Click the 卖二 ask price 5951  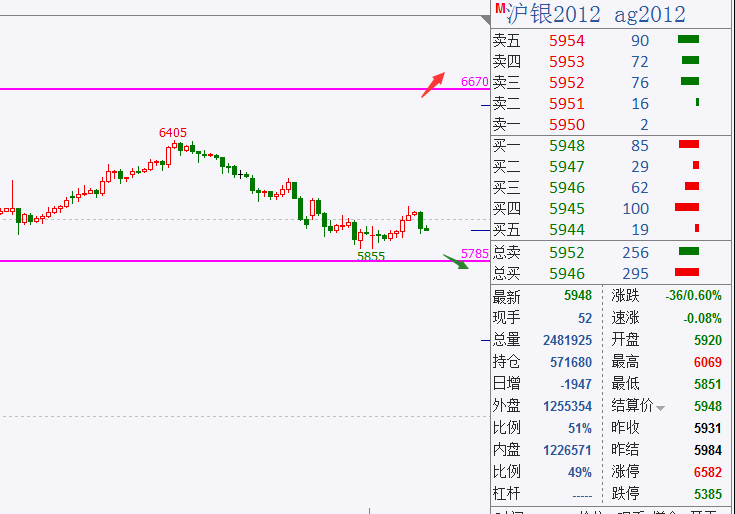click(567, 104)
